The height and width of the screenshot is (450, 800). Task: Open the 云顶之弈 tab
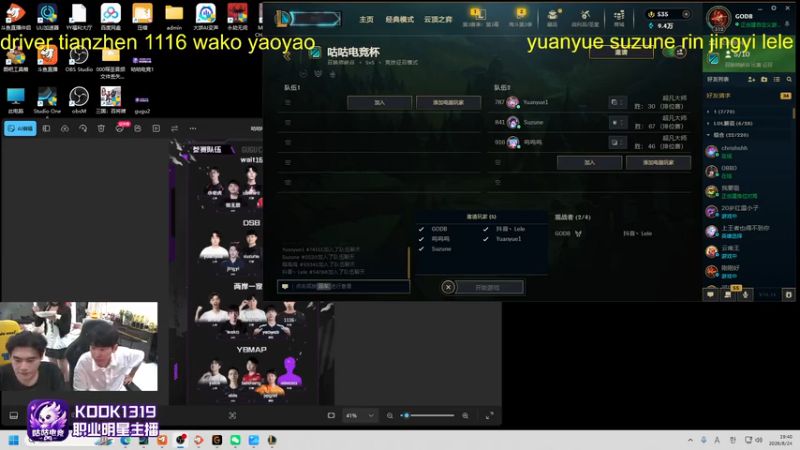tap(438, 19)
